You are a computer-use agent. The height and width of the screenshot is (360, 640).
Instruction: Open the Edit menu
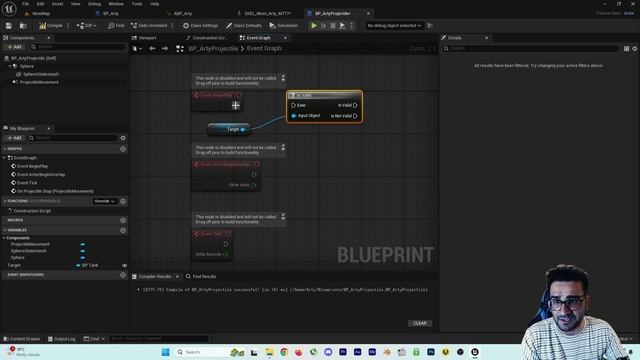click(x=40, y=4)
